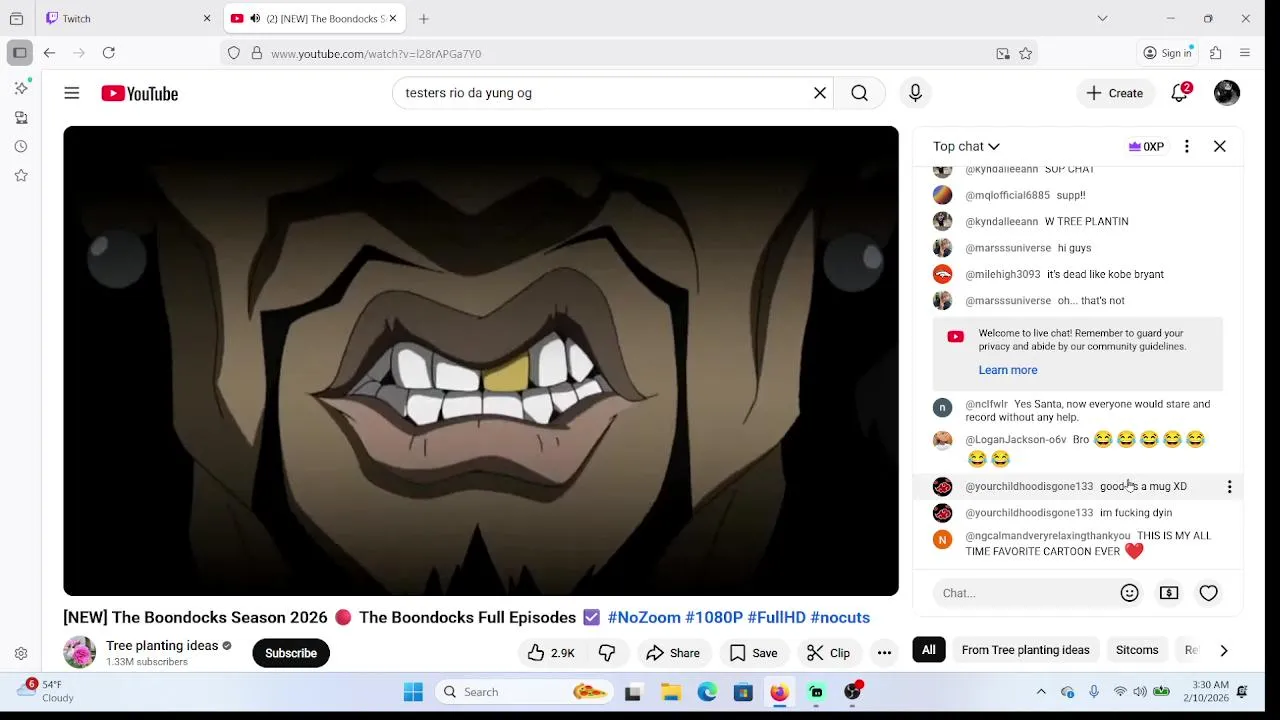The image size is (1280, 720).
Task: Sign in to browser account
Action: (x=1168, y=53)
